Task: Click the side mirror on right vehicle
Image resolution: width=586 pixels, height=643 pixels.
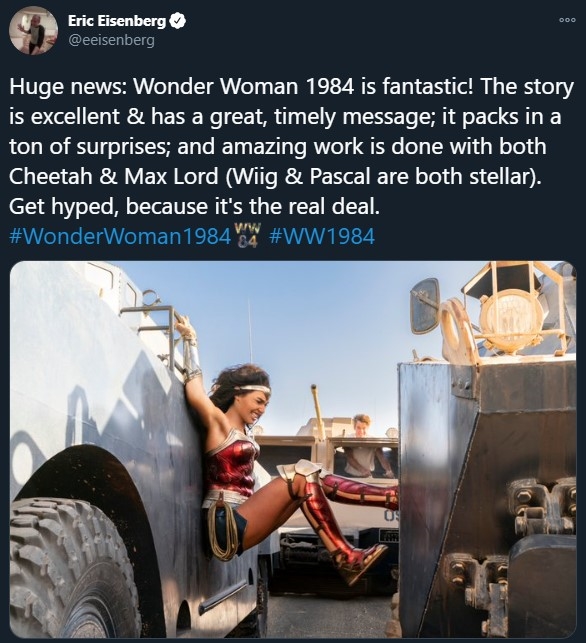Action: coord(425,306)
